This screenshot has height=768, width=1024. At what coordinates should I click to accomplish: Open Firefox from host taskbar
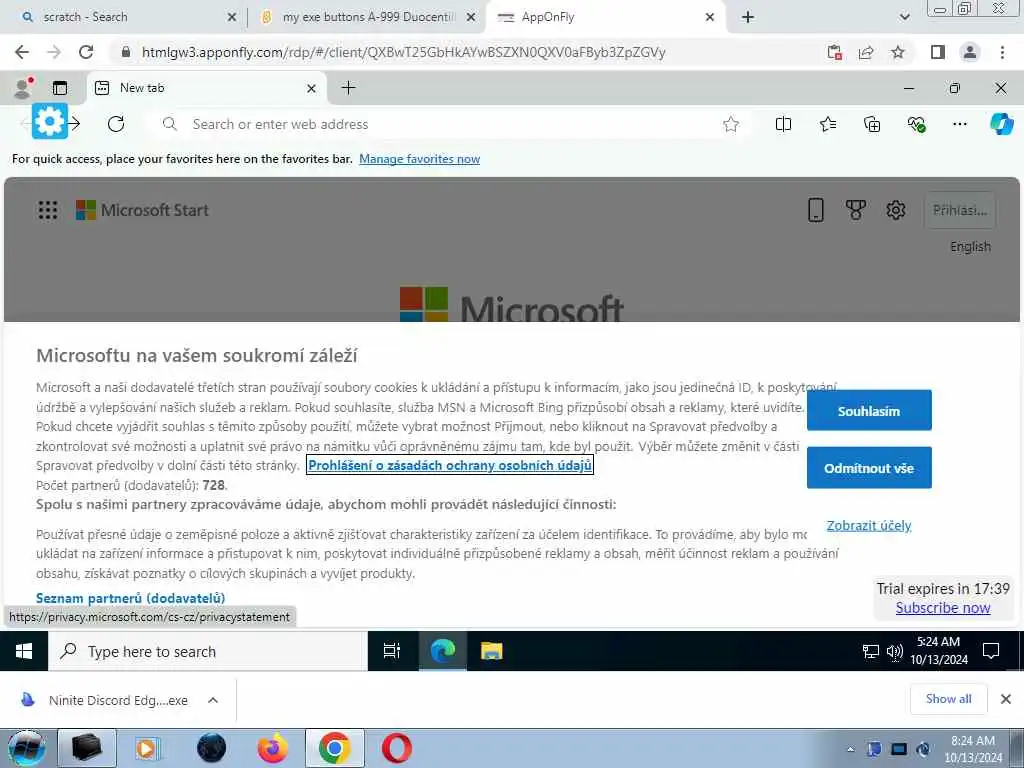click(x=273, y=748)
